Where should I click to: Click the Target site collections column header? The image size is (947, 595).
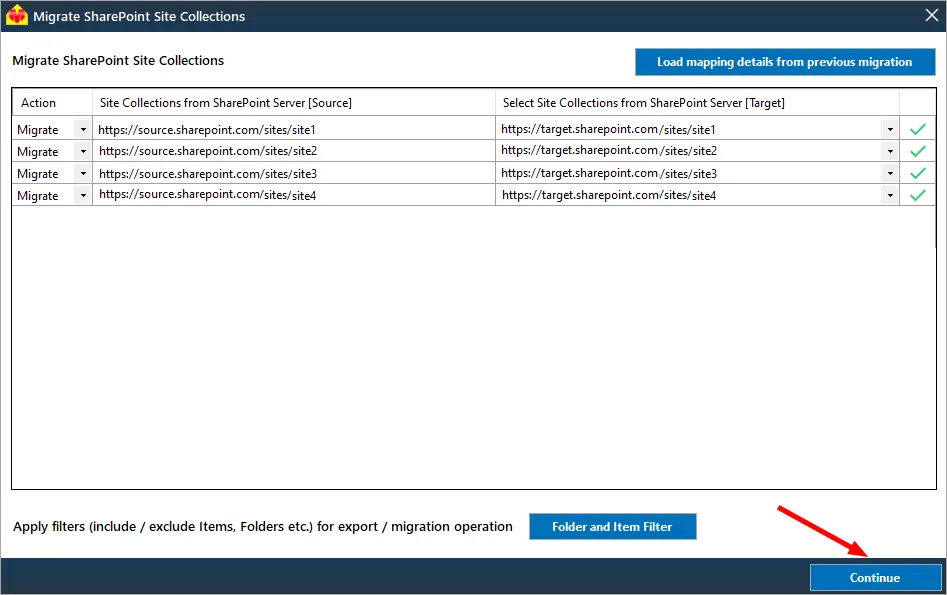pos(697,103)
